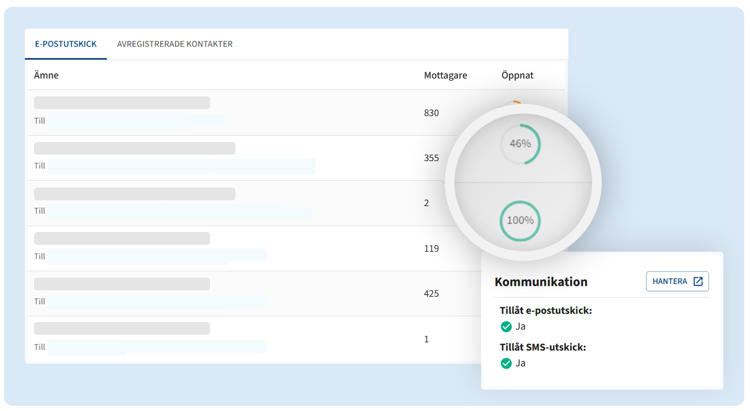Click the 100% open-rate ring
Viewport: 750px width, 411px height.
pos(520,221)
